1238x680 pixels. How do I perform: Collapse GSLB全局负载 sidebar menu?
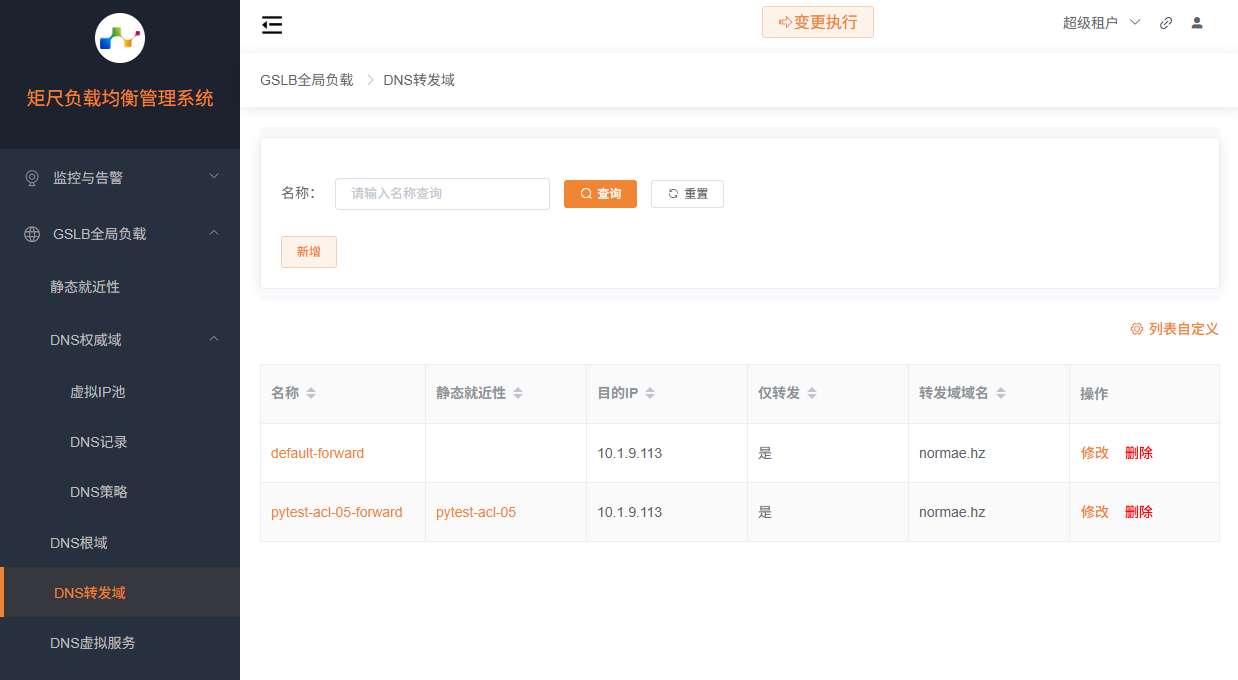point(120,234)
